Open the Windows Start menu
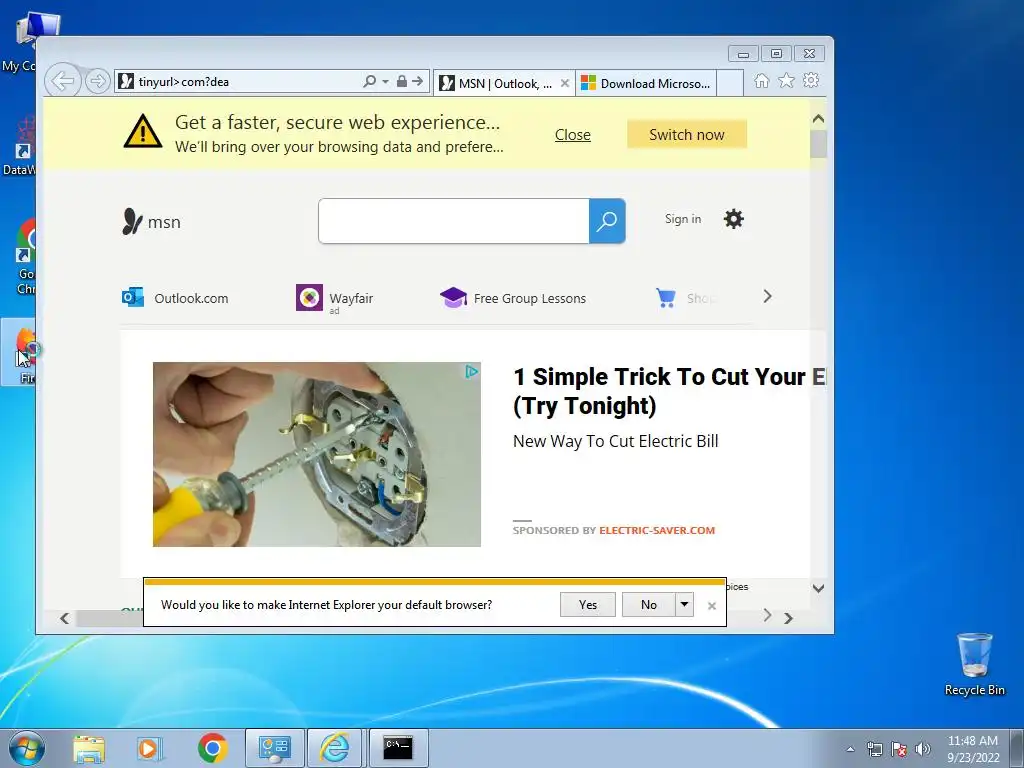Screen dimensions: 1024x768 coord(27,748)
